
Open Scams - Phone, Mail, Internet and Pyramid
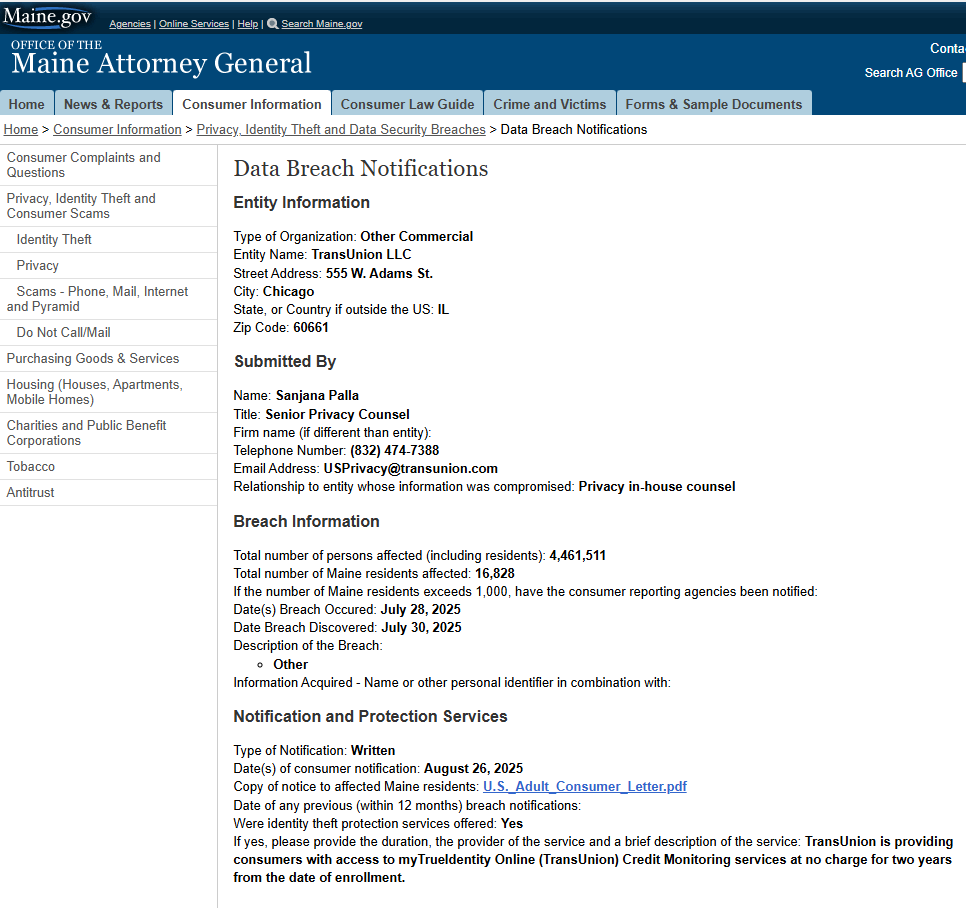pos(108,299)
